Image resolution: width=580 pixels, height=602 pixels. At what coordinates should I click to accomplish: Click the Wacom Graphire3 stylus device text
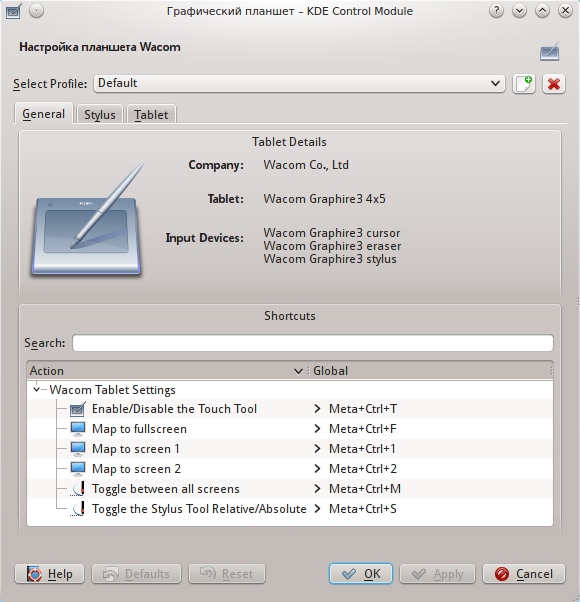coord(330,259)
